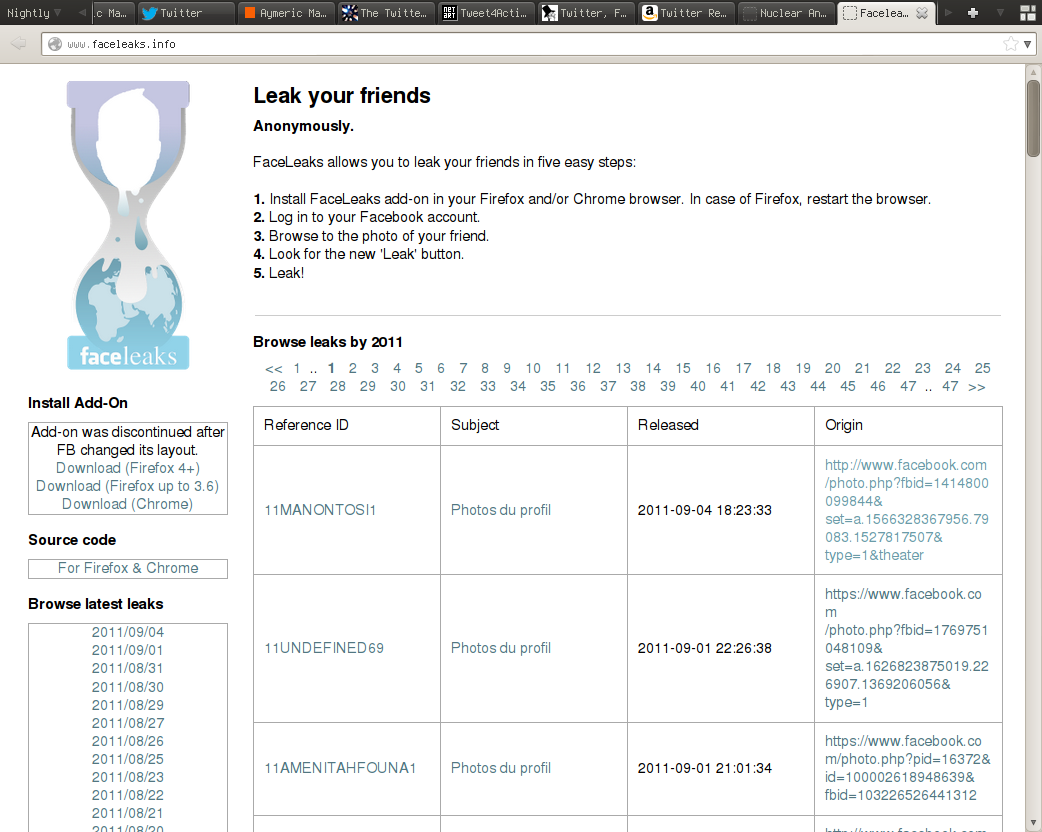
Task: Click the FaceLeaks hourglass logo
Action: [x=128, y=226]
